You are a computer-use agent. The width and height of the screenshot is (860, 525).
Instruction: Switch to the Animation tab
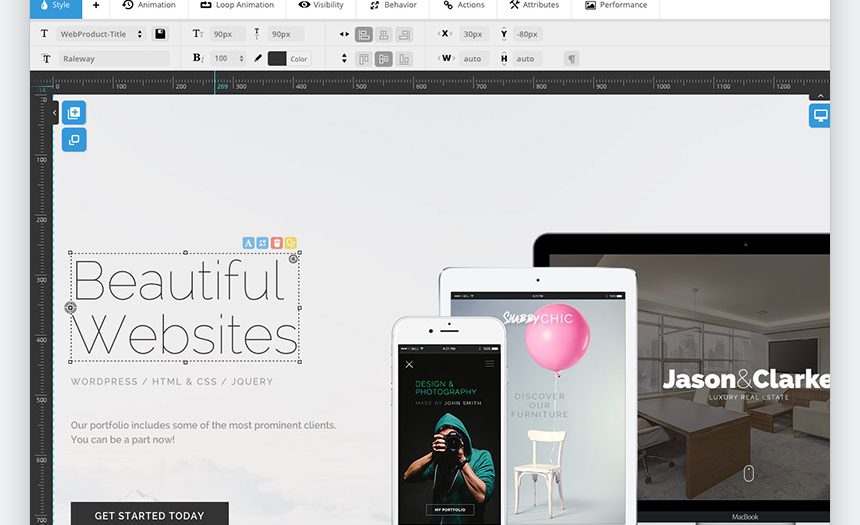(x=149, y=5)
